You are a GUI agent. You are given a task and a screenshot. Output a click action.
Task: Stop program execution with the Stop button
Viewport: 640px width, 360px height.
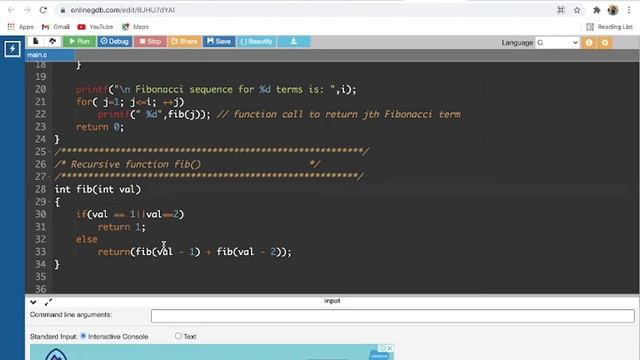point(150,41)
